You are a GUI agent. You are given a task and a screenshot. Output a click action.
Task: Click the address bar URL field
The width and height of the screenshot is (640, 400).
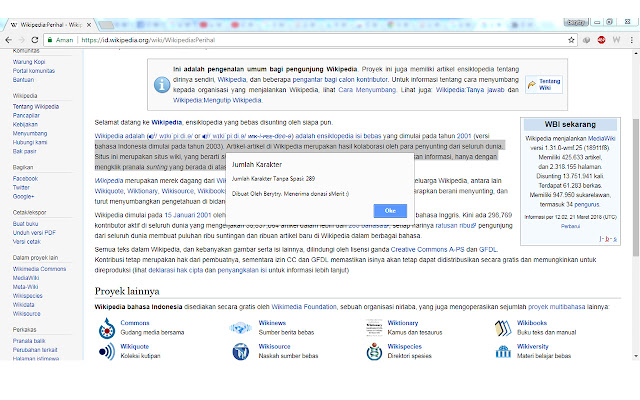pyautogui.click(x=310, y=40)
